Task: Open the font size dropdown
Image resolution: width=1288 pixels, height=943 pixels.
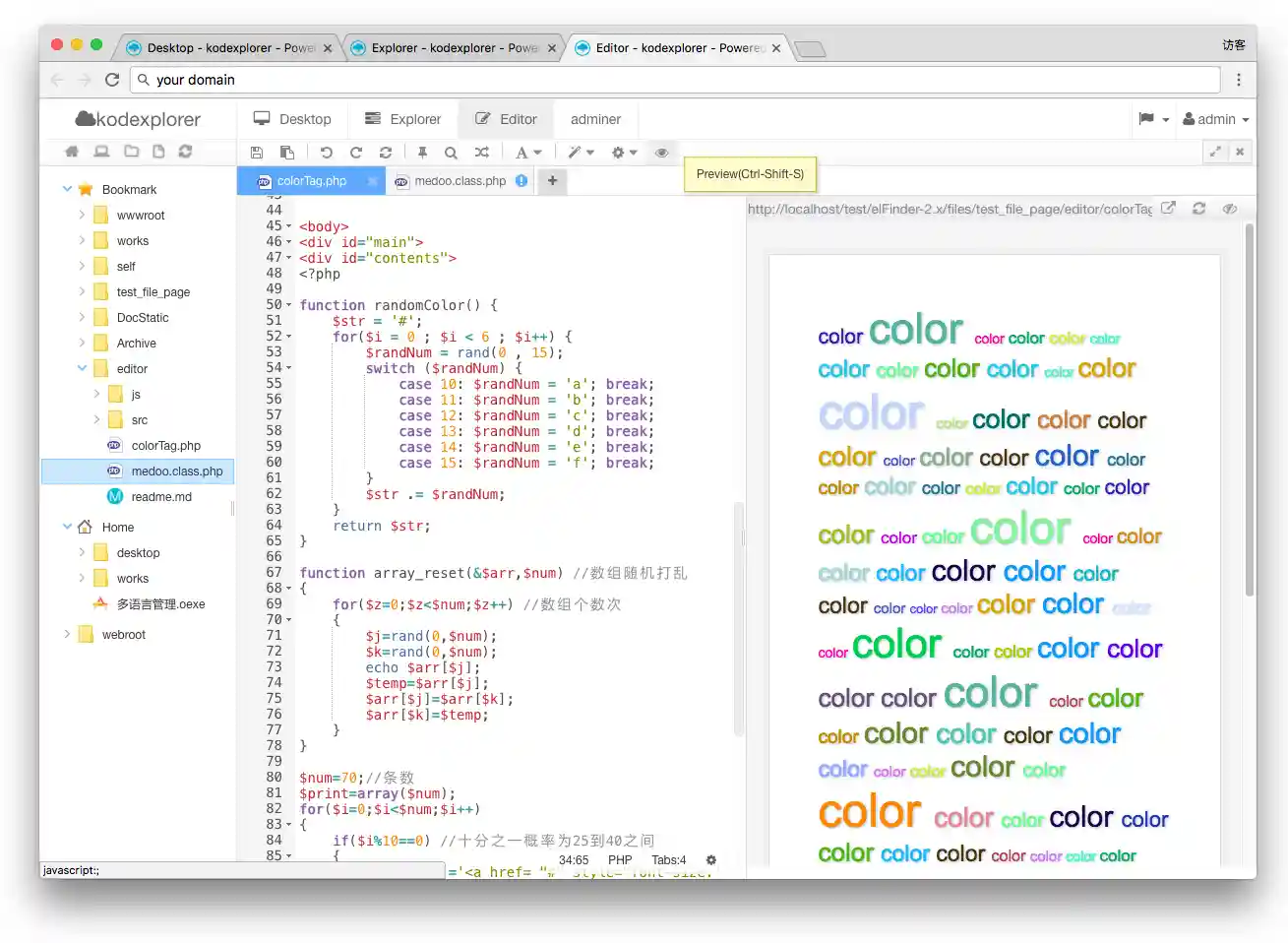Action: [x=528, y=153]
